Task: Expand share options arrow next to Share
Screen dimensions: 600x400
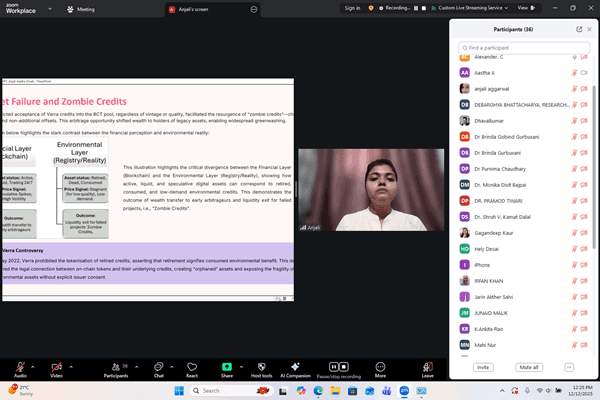Action: click(241, 367)
